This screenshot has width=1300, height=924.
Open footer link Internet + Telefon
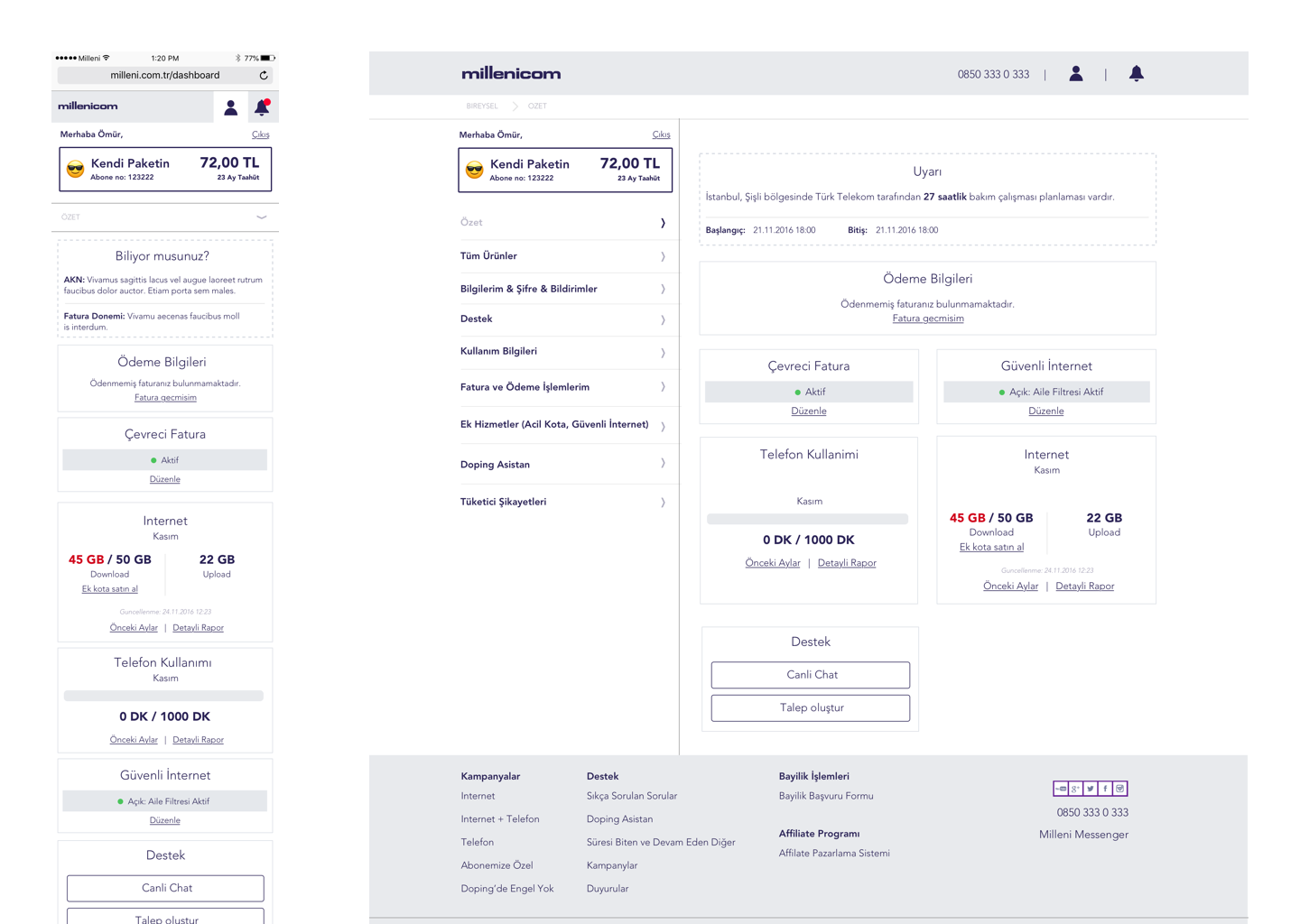(x=500, y=819)
